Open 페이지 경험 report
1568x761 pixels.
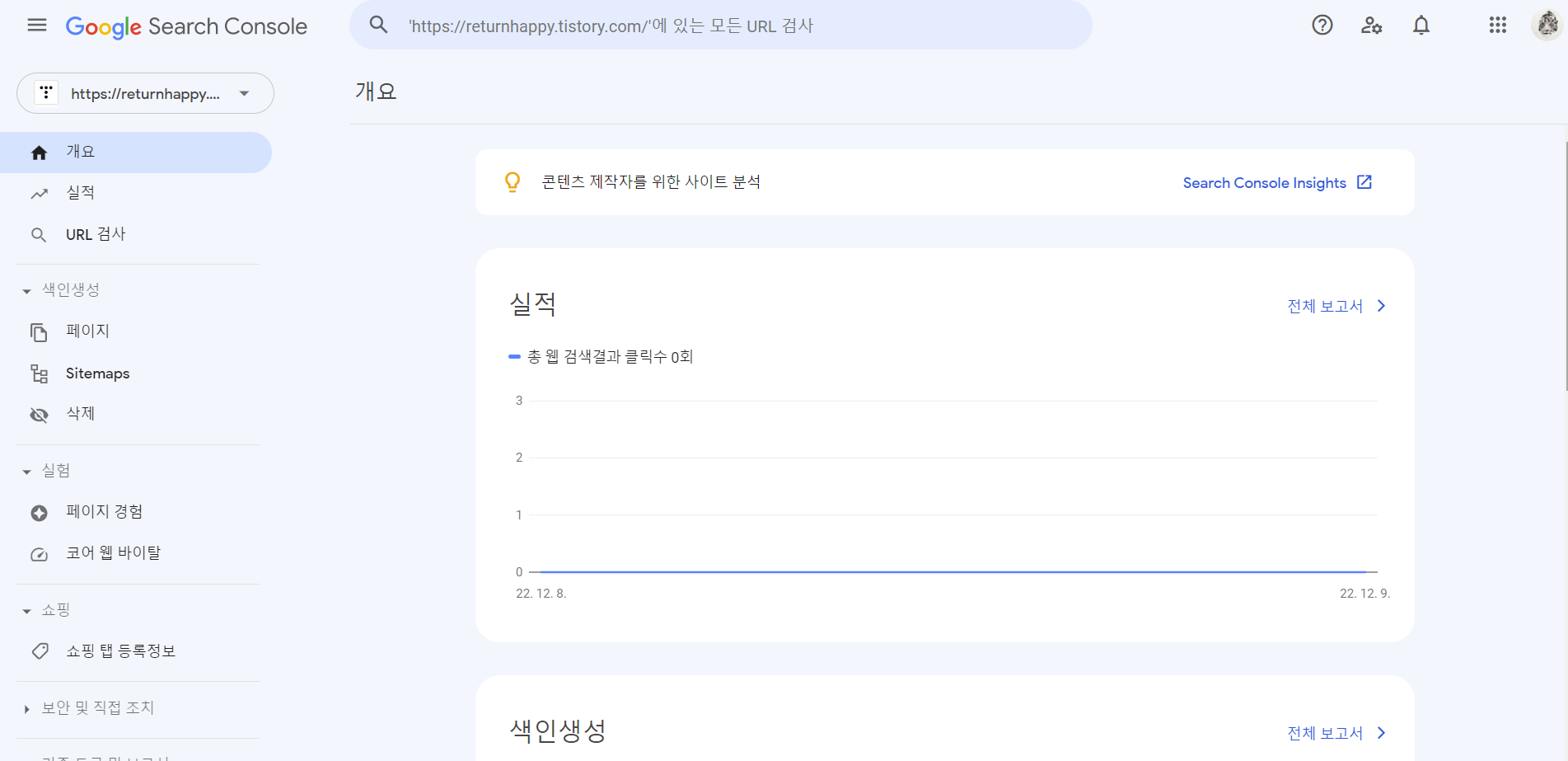point(136,513)
